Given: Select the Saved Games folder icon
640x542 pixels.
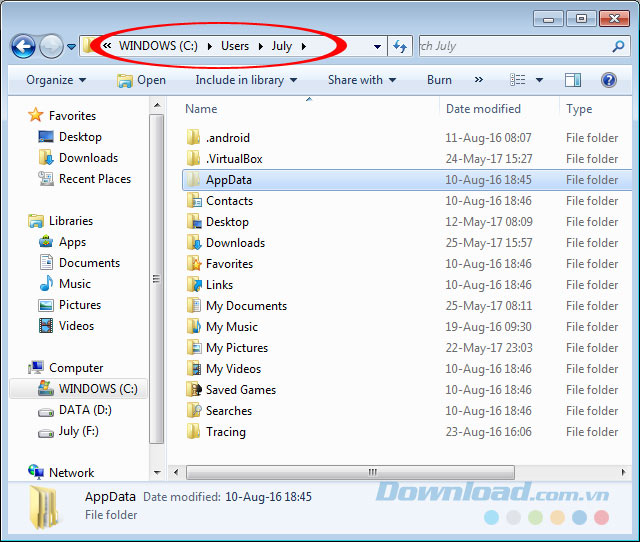Looking at the screenshot, I should (194, 389).
